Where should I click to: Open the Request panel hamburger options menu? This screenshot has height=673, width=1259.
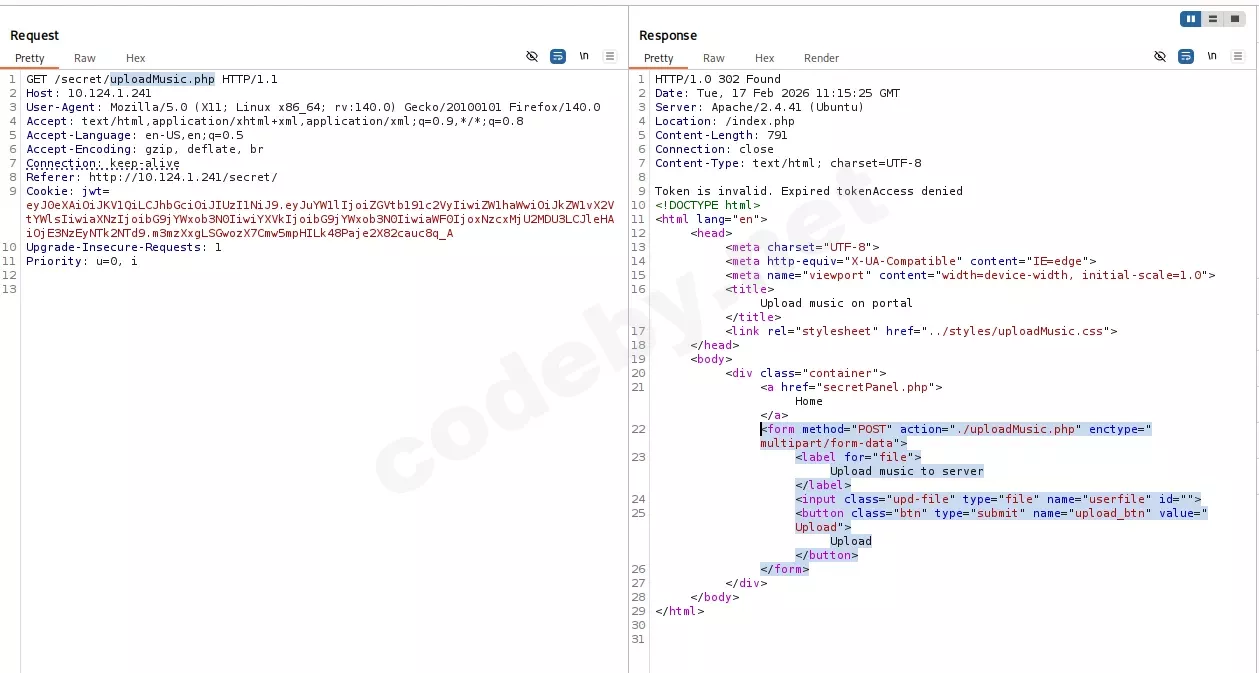[609, 57]
